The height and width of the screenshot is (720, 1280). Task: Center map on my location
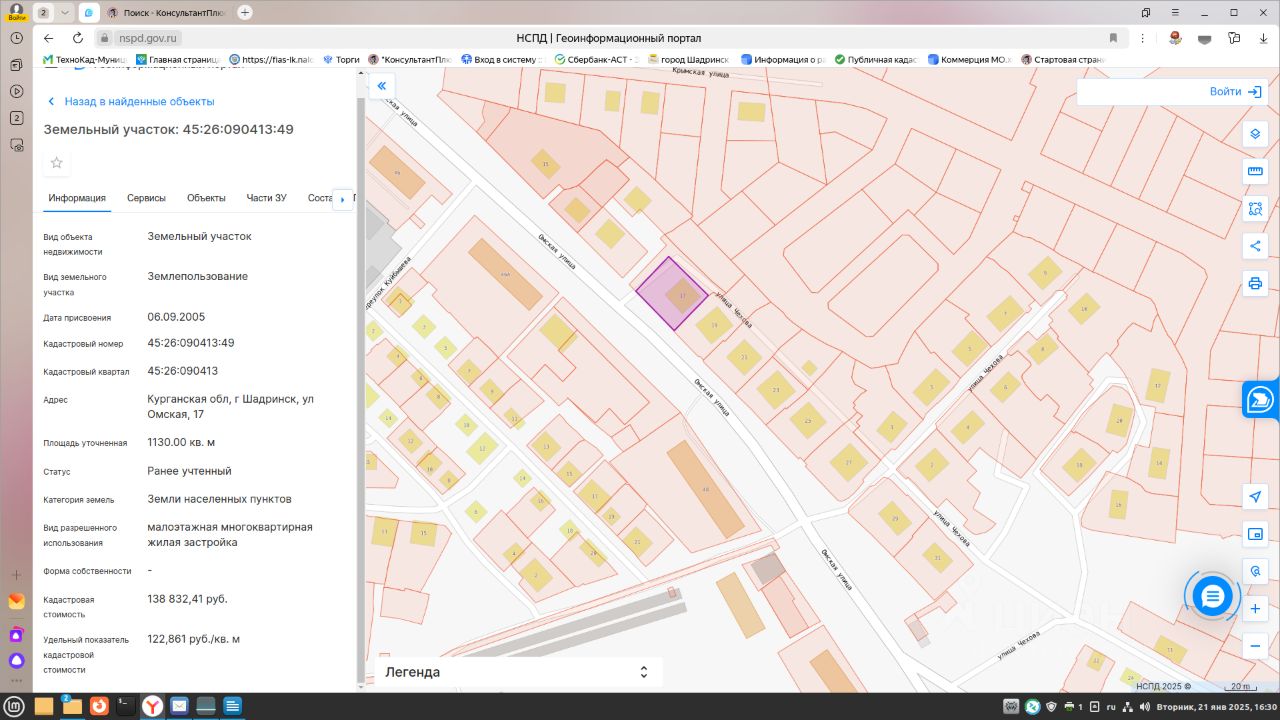1255,497
